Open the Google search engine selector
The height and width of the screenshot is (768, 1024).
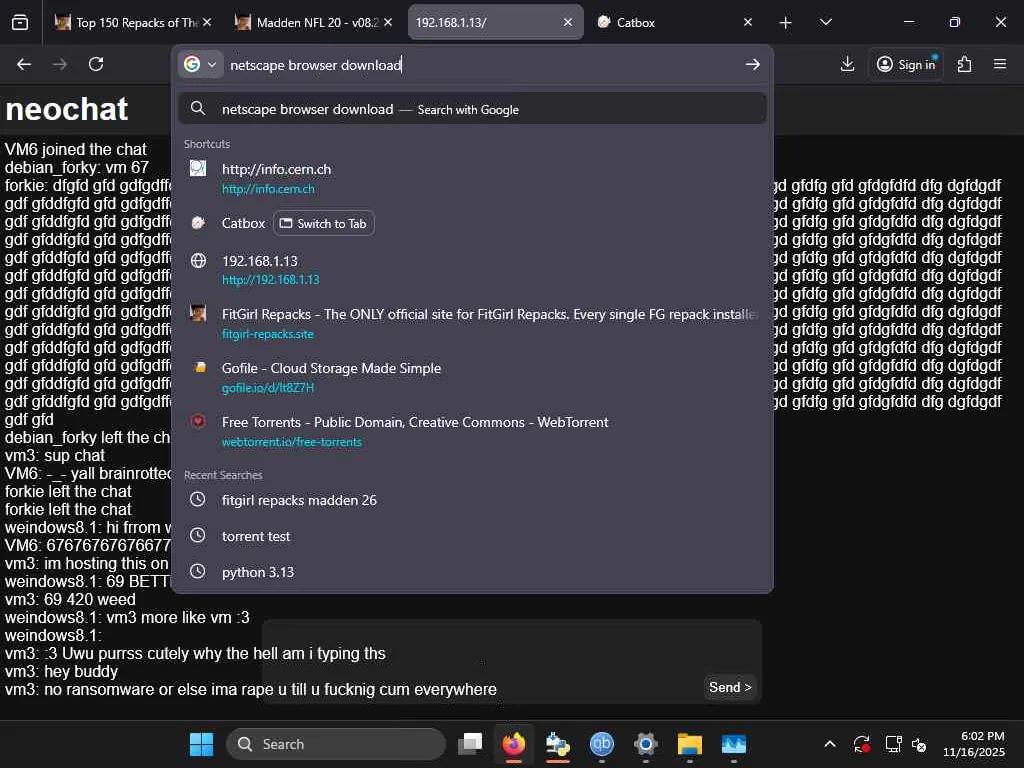[200, 65]
